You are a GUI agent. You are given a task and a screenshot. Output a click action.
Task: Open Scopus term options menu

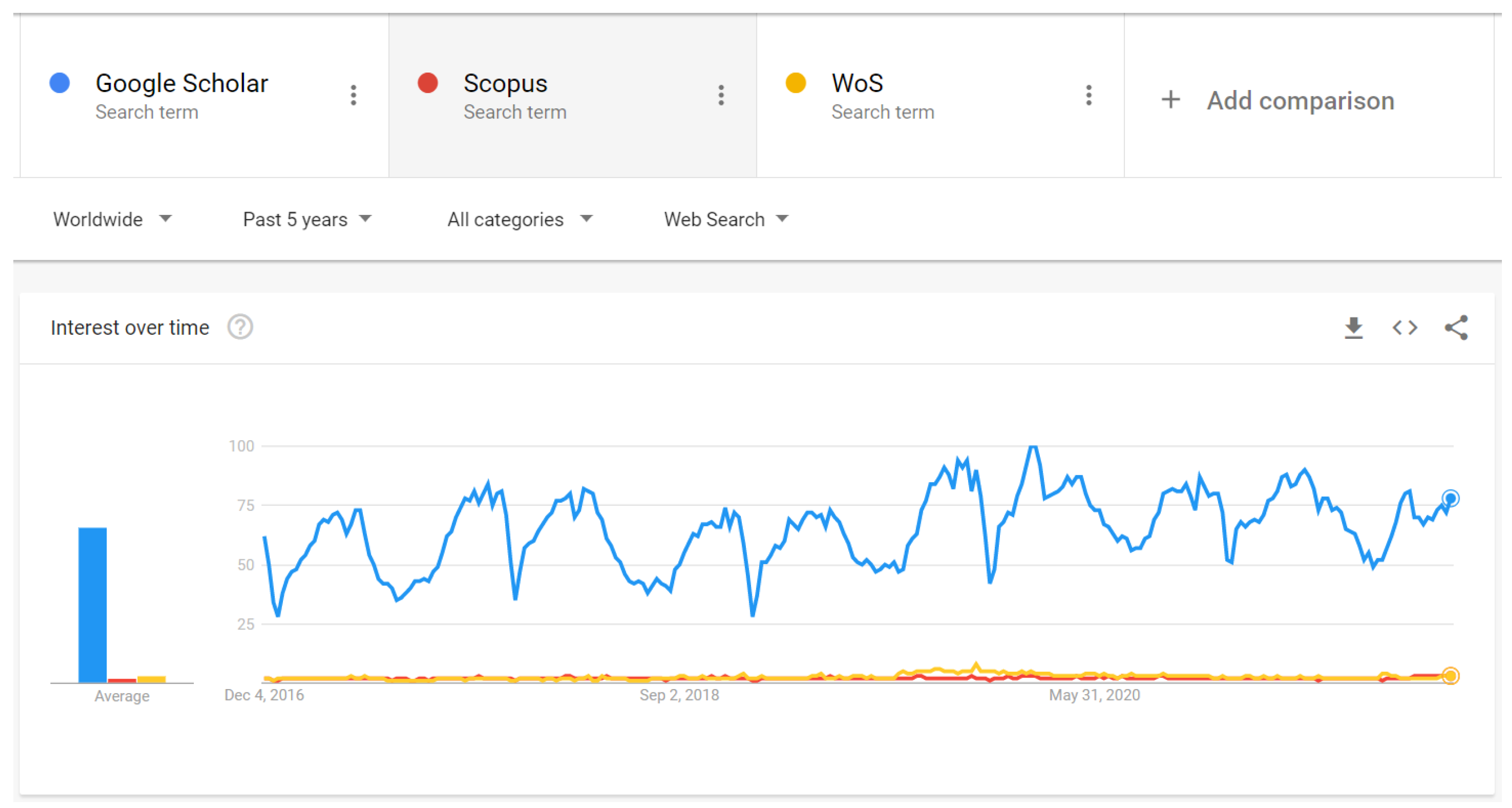(x=721, y=95)
